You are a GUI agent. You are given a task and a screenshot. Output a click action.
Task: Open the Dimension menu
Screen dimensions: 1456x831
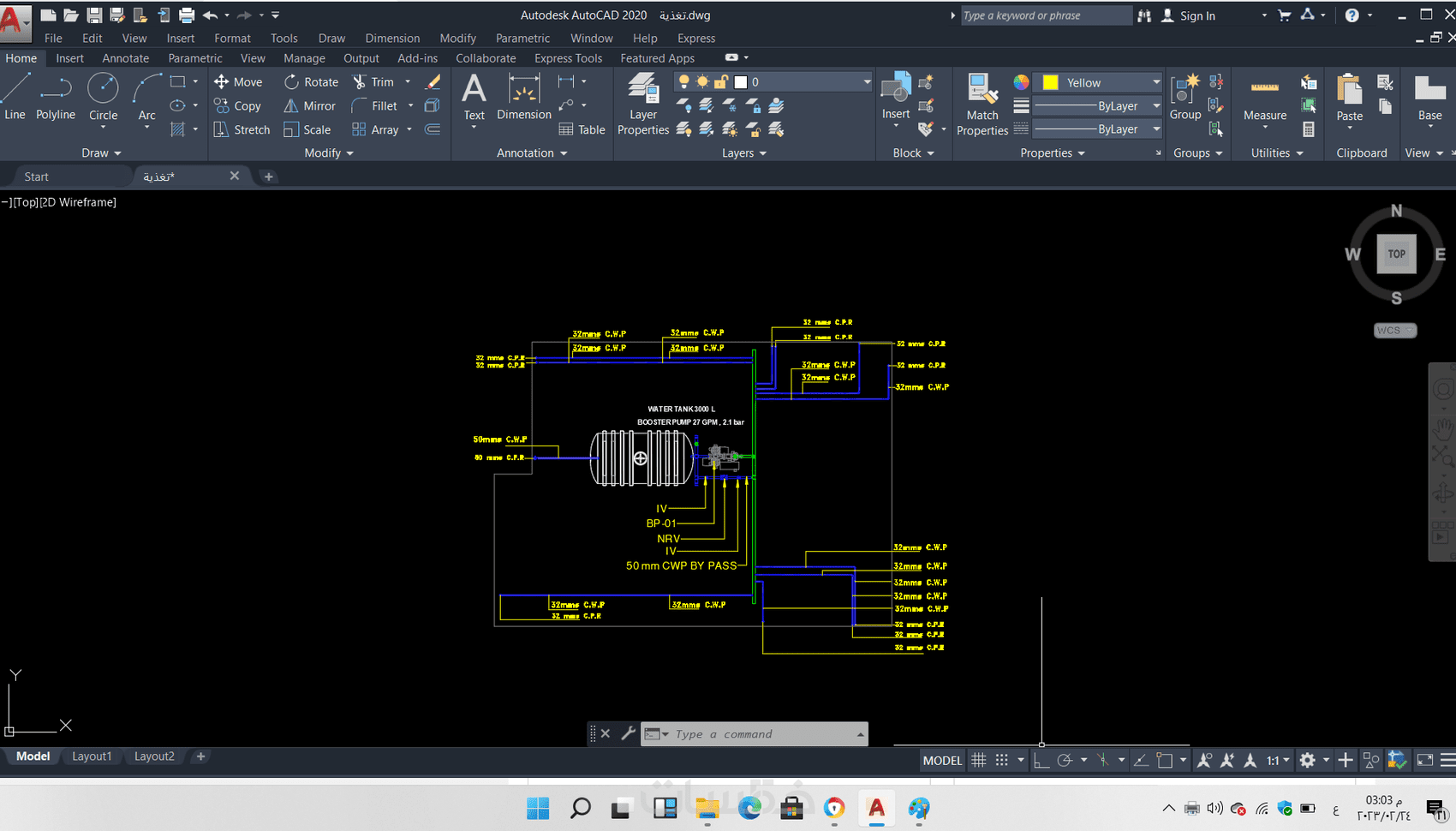pyautogui.click(x=392, y=39)
